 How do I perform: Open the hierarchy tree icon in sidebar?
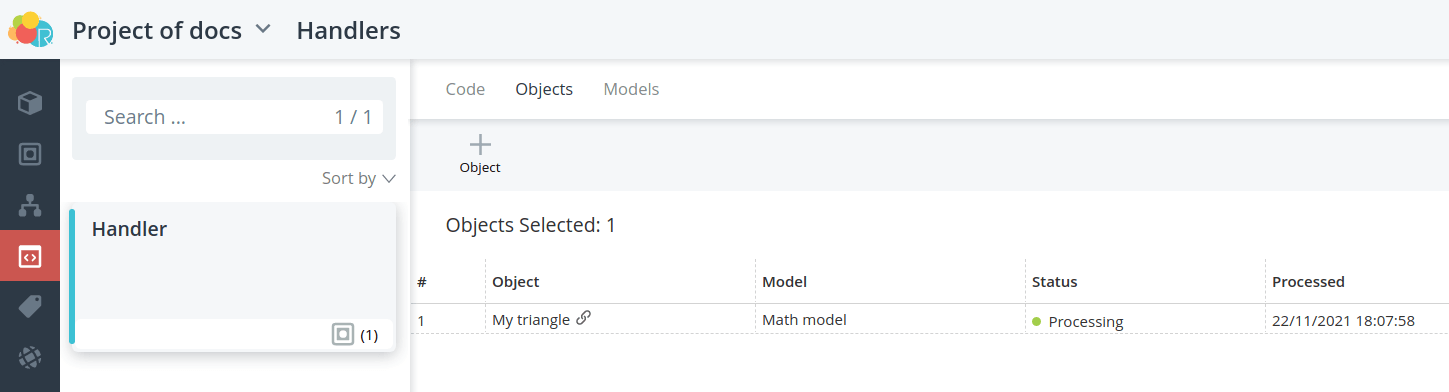(x=30, y=206)
